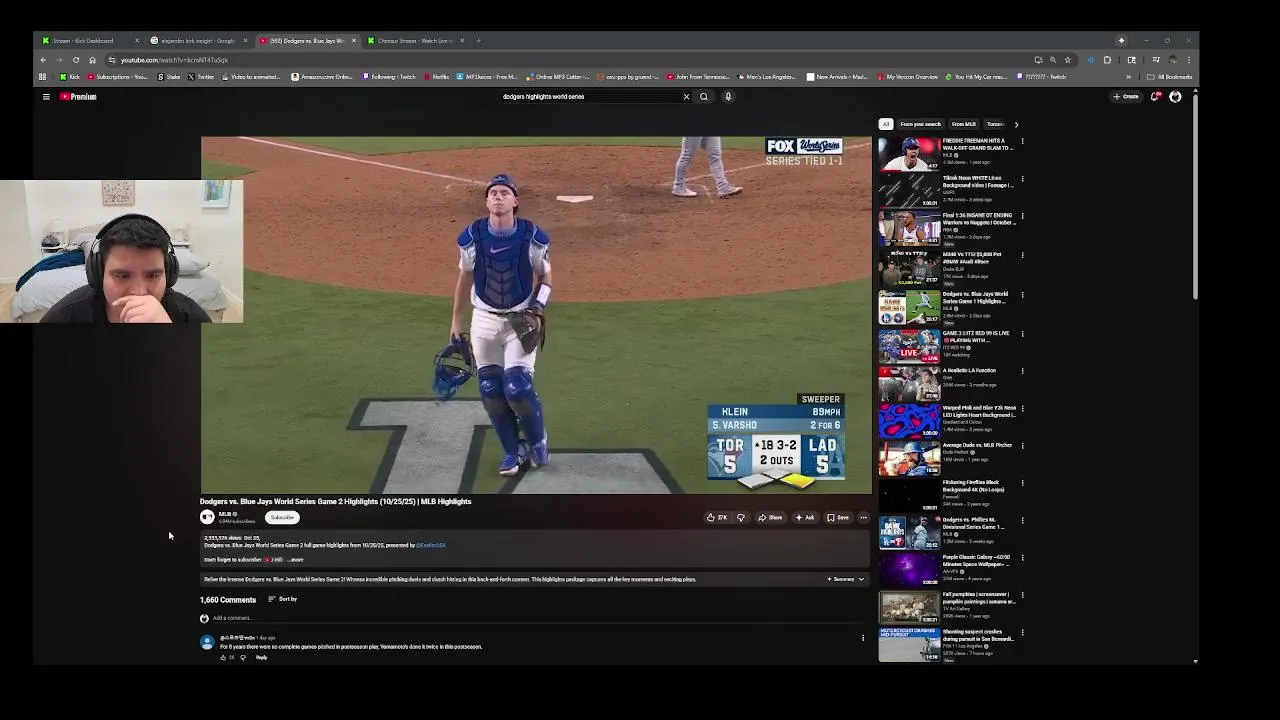Open the first comment's three-dot menu
1280x720 pixels.
863,638
